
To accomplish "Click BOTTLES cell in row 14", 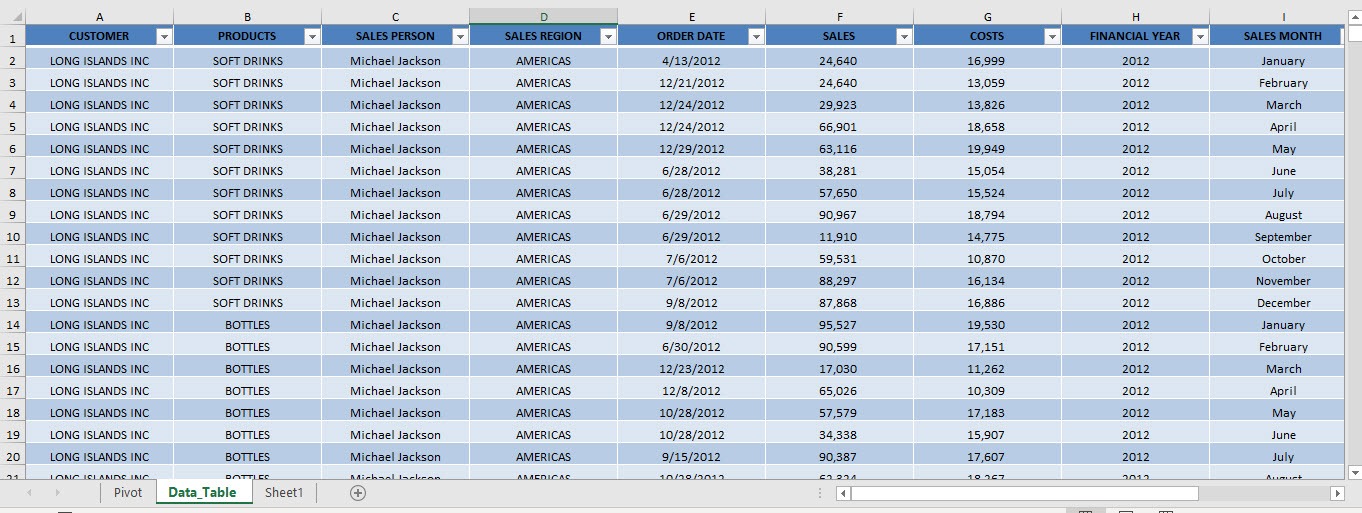I will 248,325.
